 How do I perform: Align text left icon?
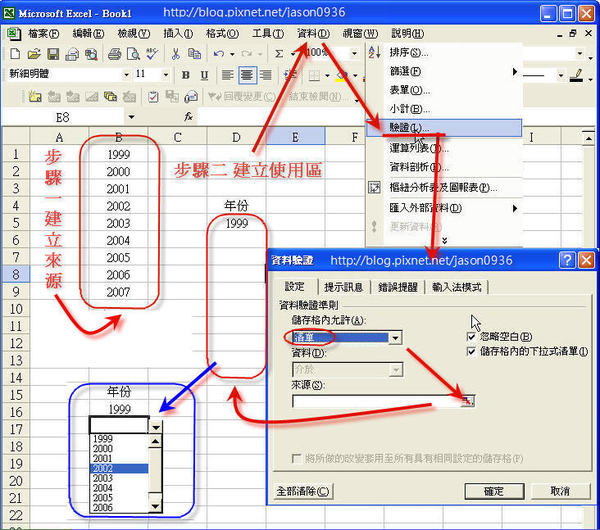pyautogui.click(x=228, y=75)
